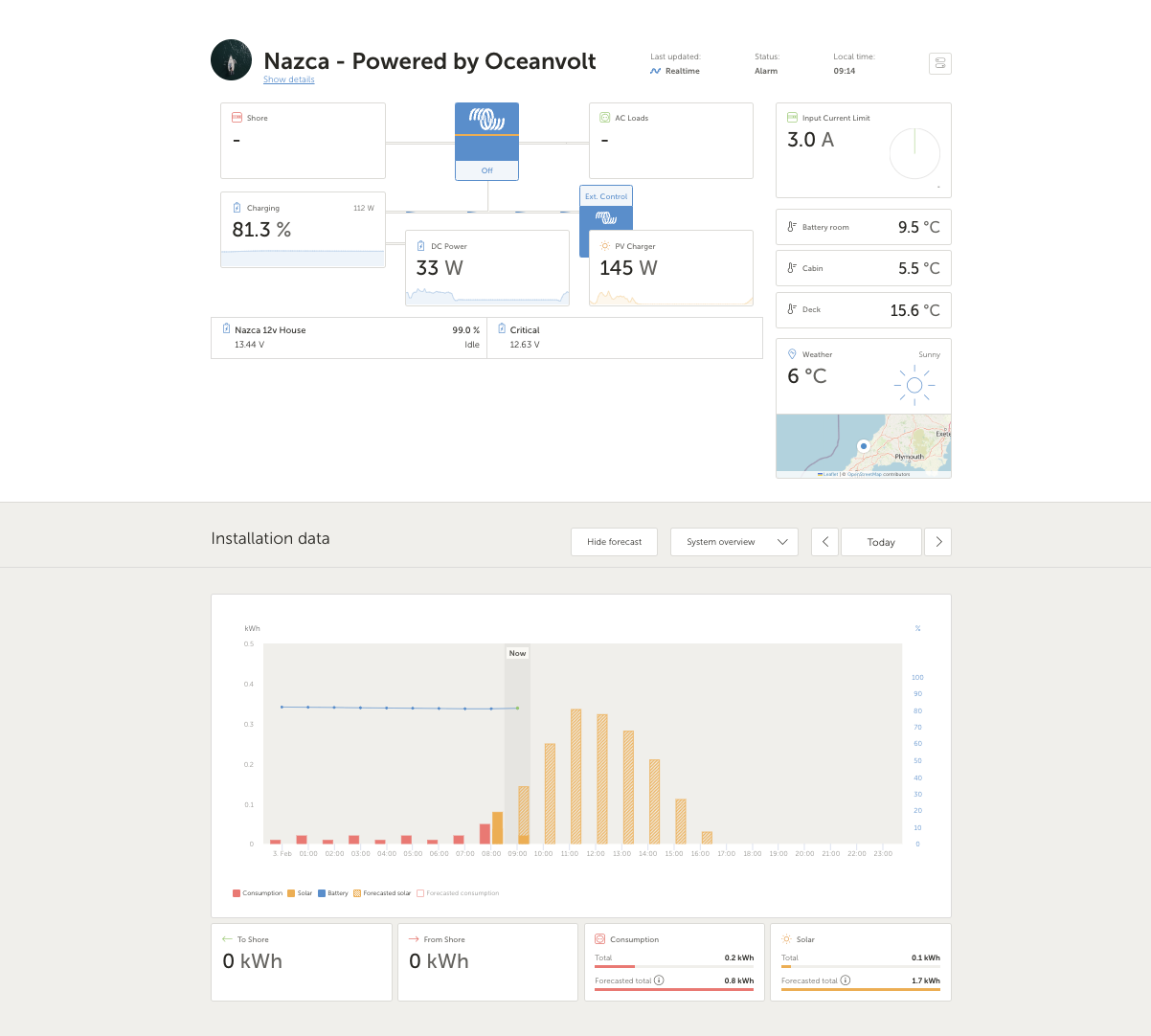Click the Input Current Limit dial
Screen dimensions: 1151x1036
[x=914, y=153]
